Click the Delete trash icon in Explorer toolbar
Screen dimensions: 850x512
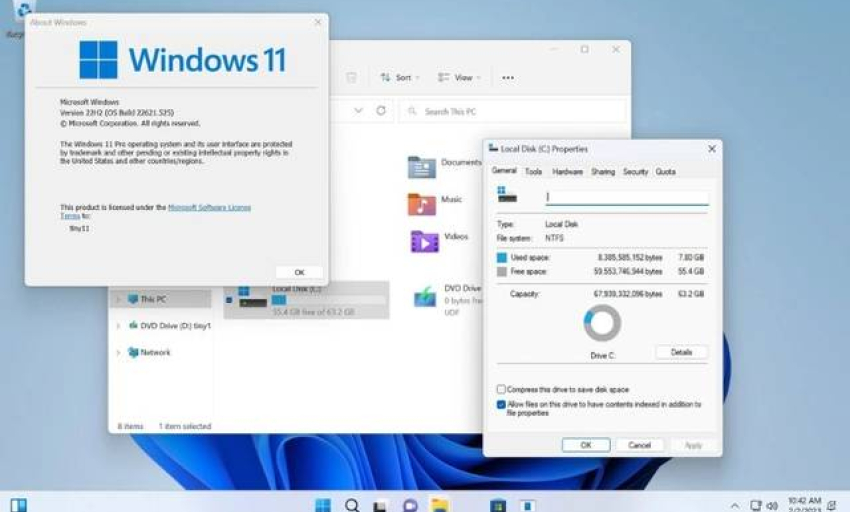coord(351,78)
